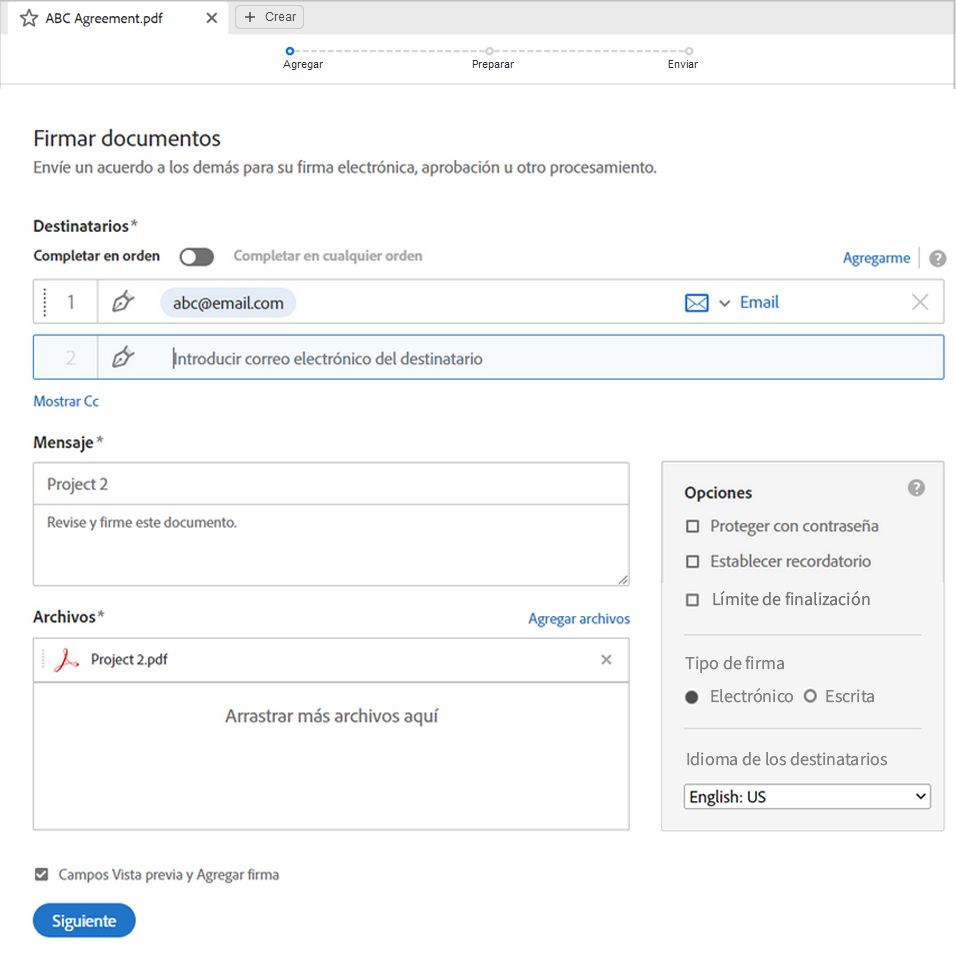Toggle Completar en orden switch
The width and height of the screenshot is (956, 973).
click(x=197, y=257)
